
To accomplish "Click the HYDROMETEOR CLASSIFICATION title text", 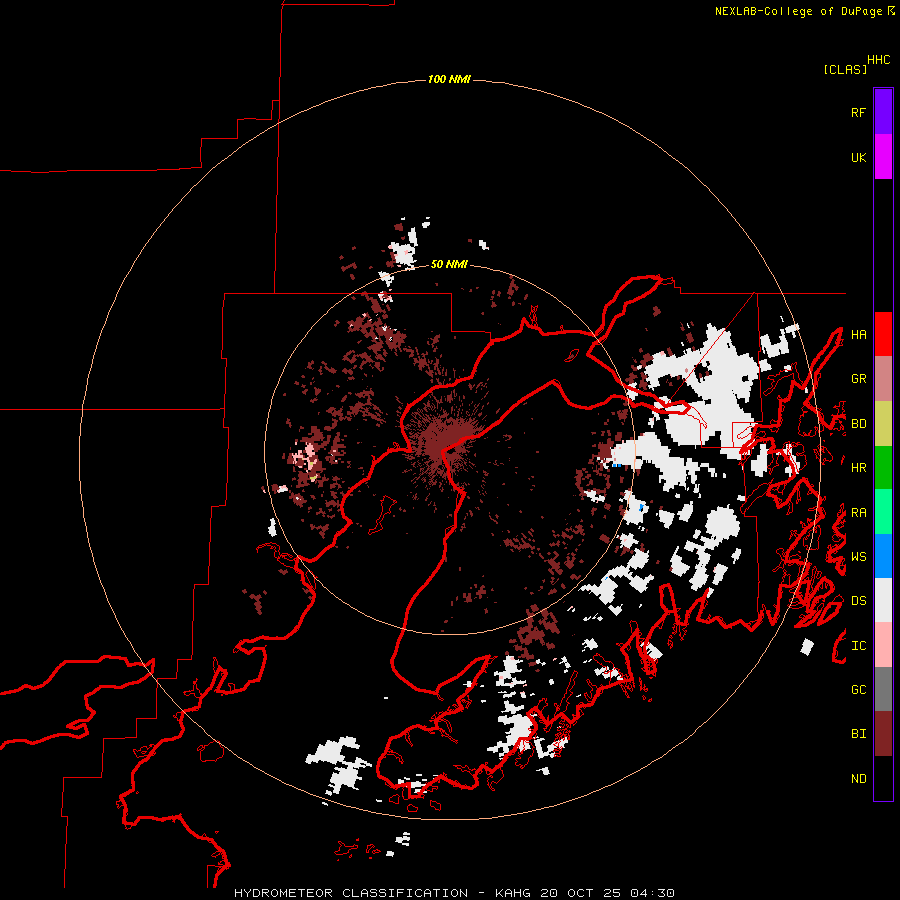I will coord(351,893).
